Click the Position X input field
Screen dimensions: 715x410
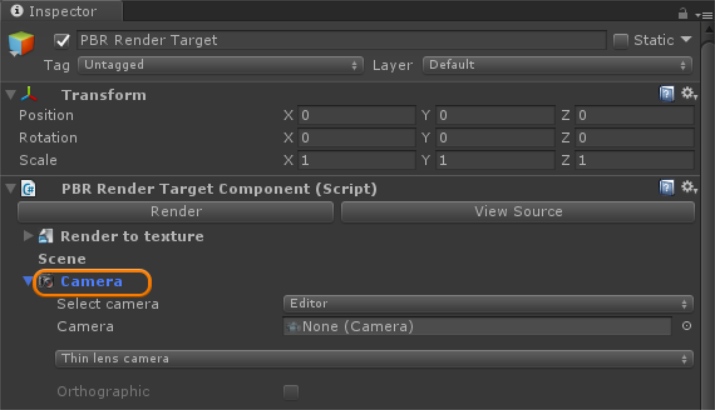point(357,115)
